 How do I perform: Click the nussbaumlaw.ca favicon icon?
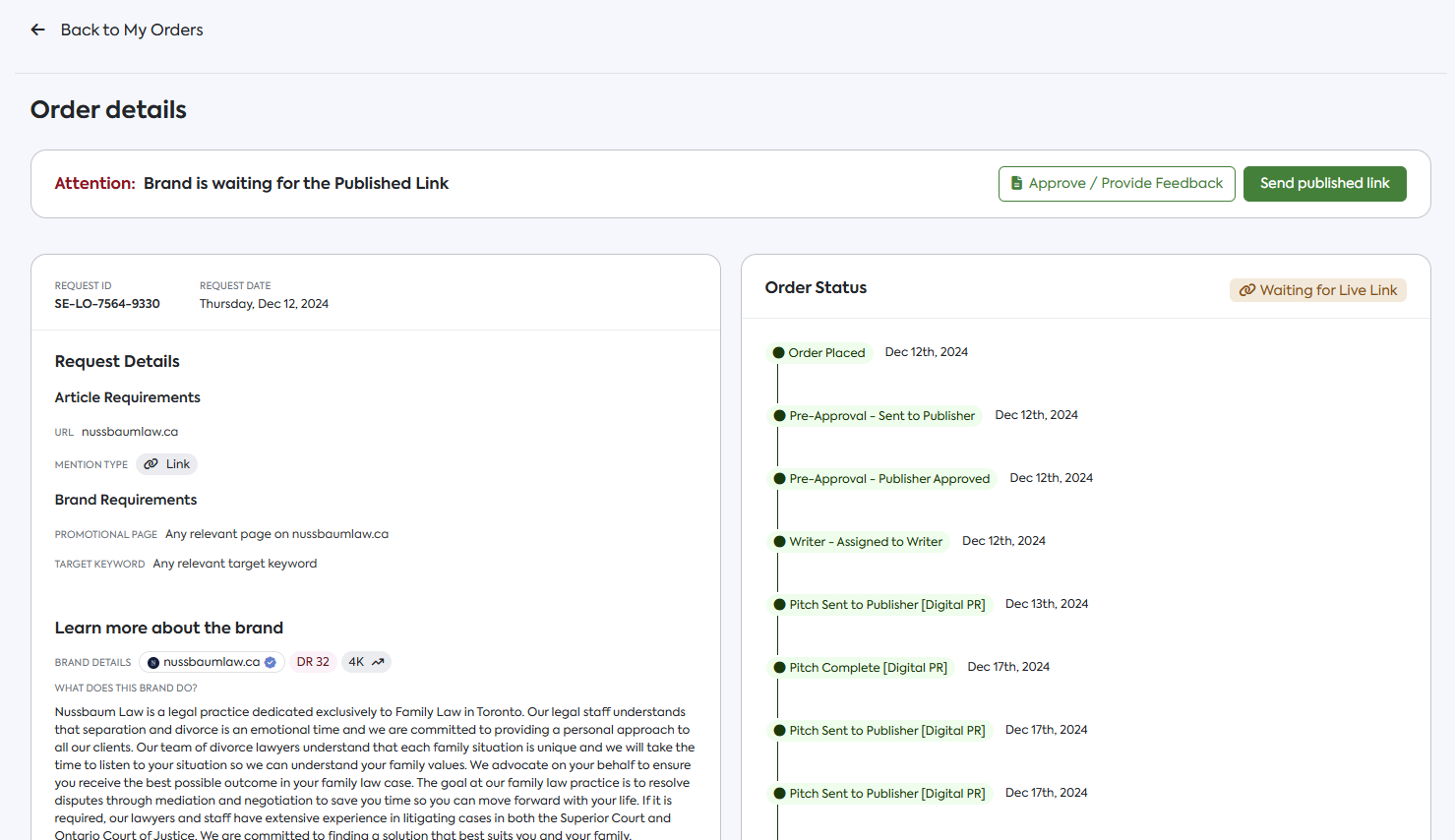pos(152,663)
